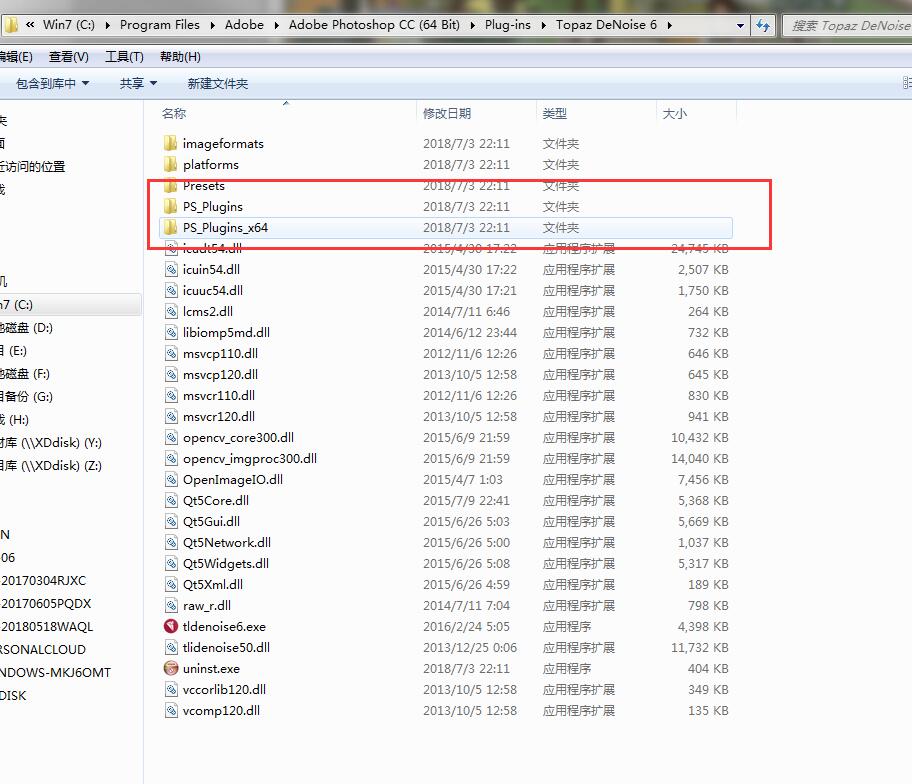Click the OpenImageIO.dll file icon
Viewport: 912px width, 784px height.
tap(171, 479)
